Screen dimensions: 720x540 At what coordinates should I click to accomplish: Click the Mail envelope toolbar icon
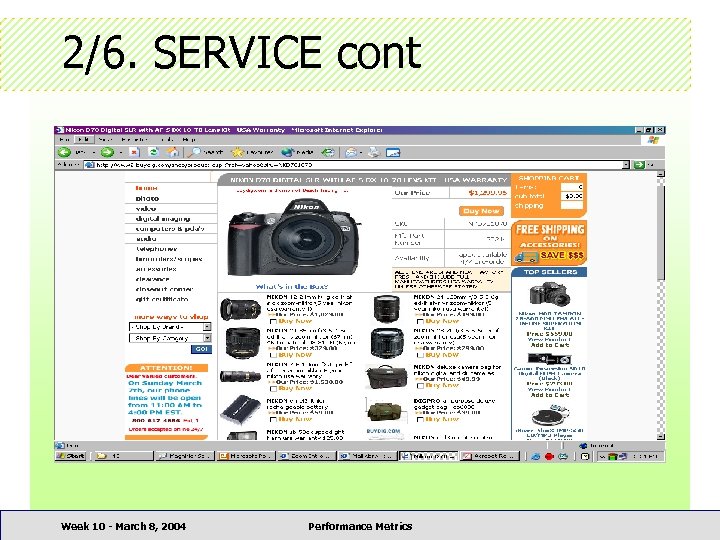(x=351, y=152)
